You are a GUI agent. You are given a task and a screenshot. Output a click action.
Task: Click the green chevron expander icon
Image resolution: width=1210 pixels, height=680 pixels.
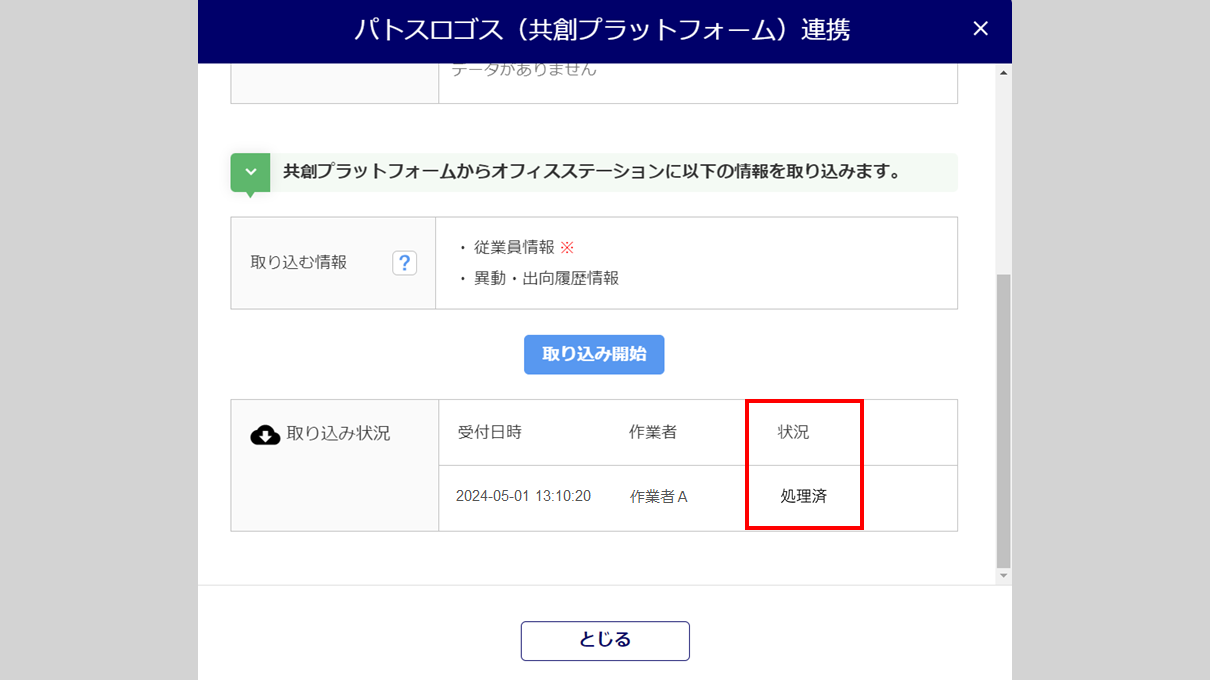pos(250,172)
